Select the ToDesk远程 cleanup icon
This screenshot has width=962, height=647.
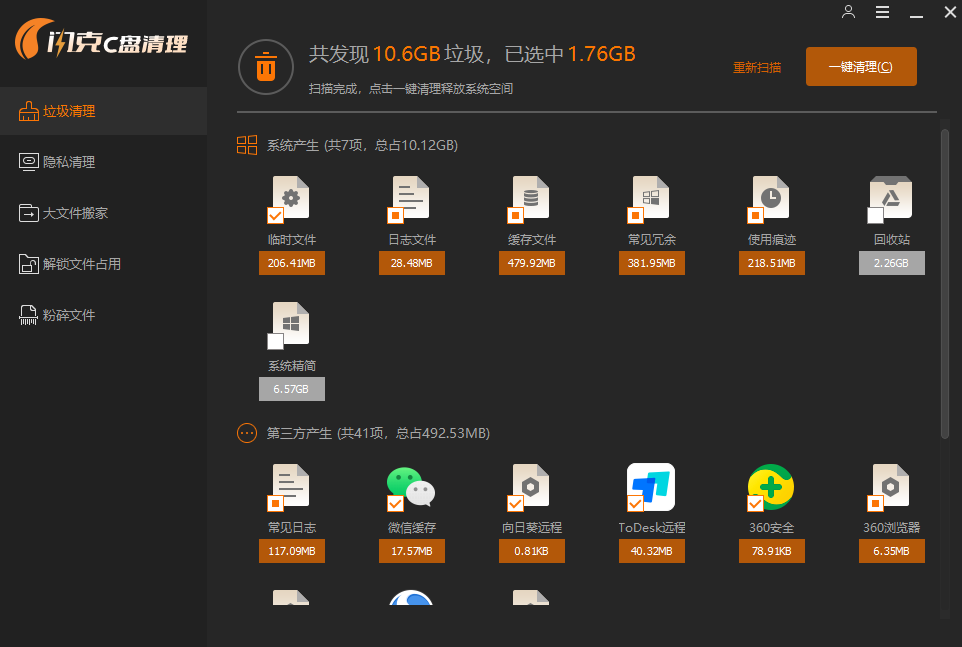(651, 487)
